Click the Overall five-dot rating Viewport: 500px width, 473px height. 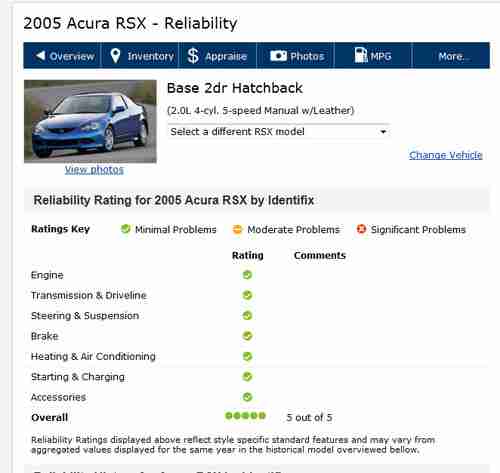coord(245,416)
